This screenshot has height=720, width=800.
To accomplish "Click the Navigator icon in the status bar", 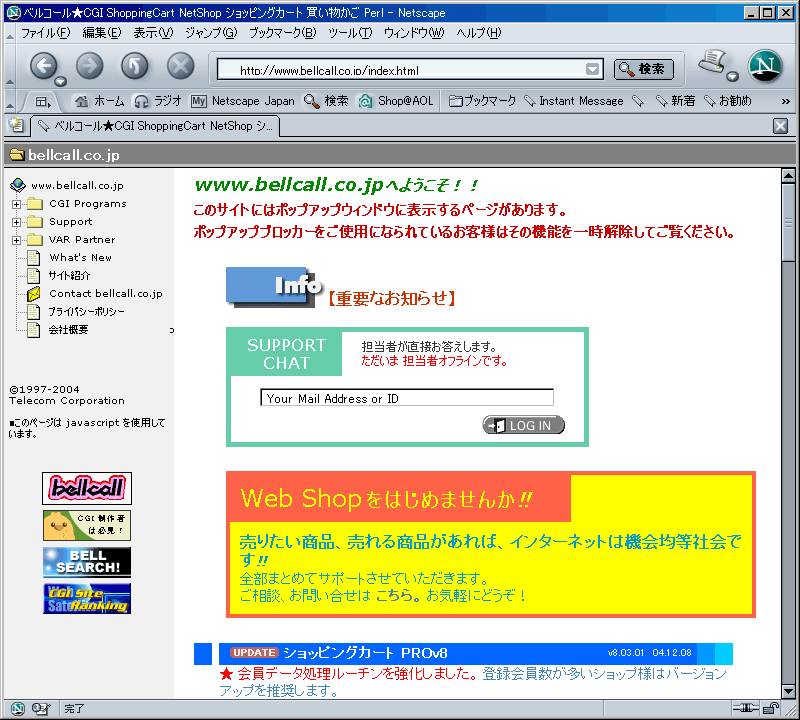I will click(x=17, y=708).
